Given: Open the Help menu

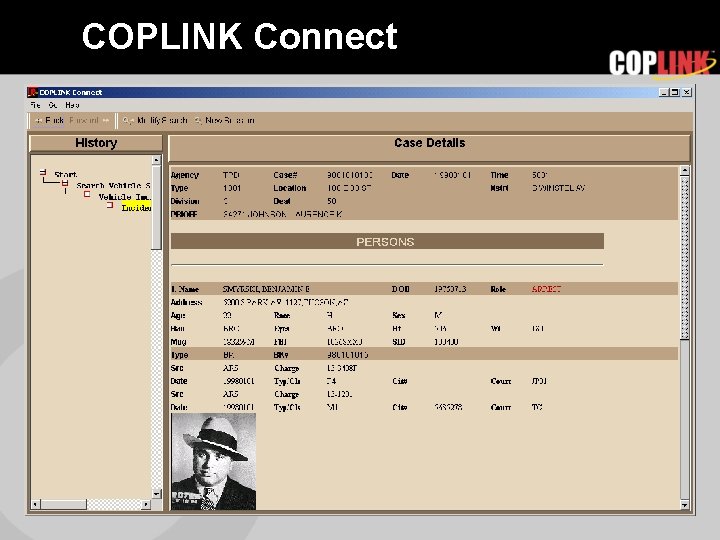Looking at the screenshot, I should (72, 105).
